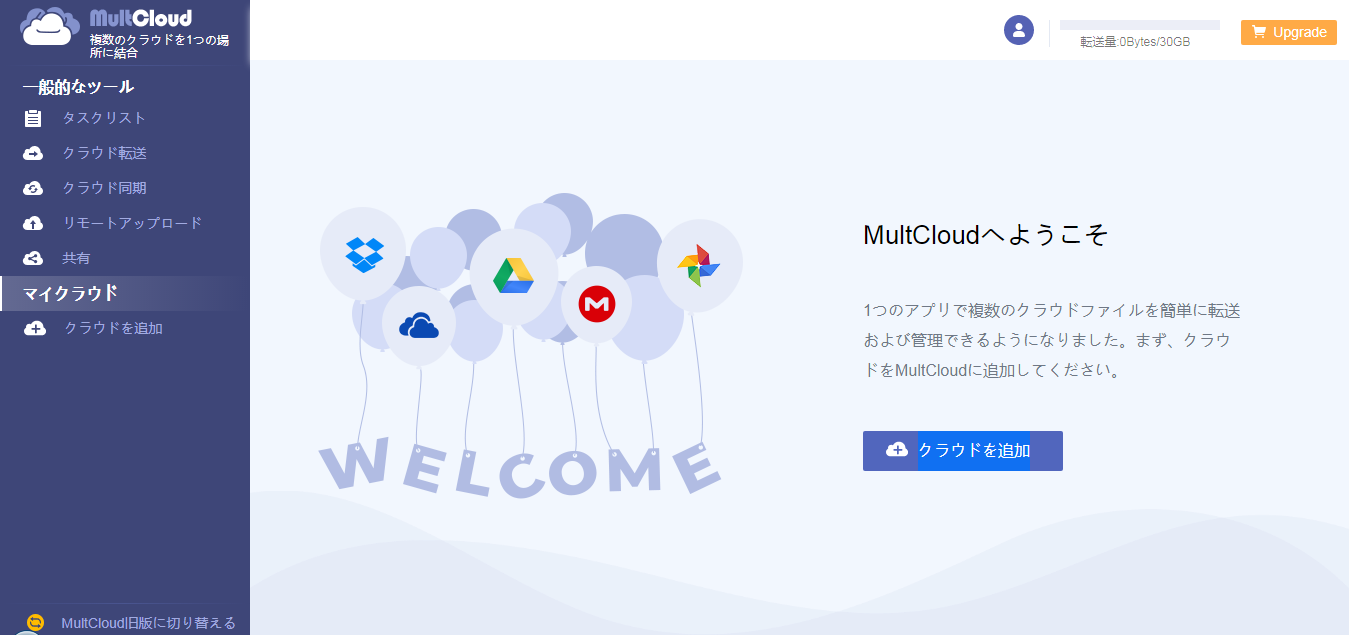Viewport: 1349px width, 635px height.
Task: Open タスクリスト in the sidebar
Action: point(104,118)
